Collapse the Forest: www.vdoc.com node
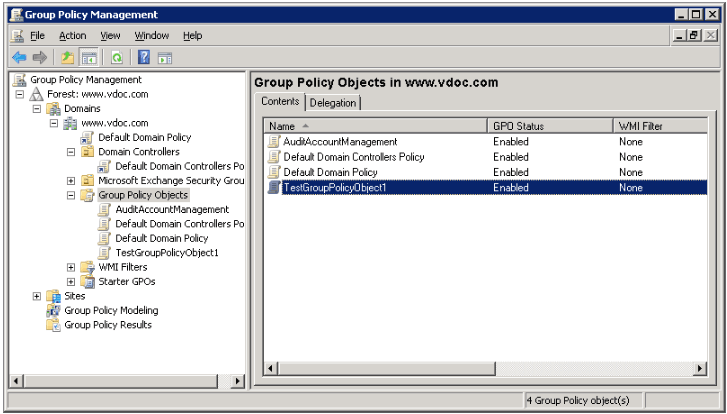This screenshot has width=727, height=414. click(x=20, y=94)
